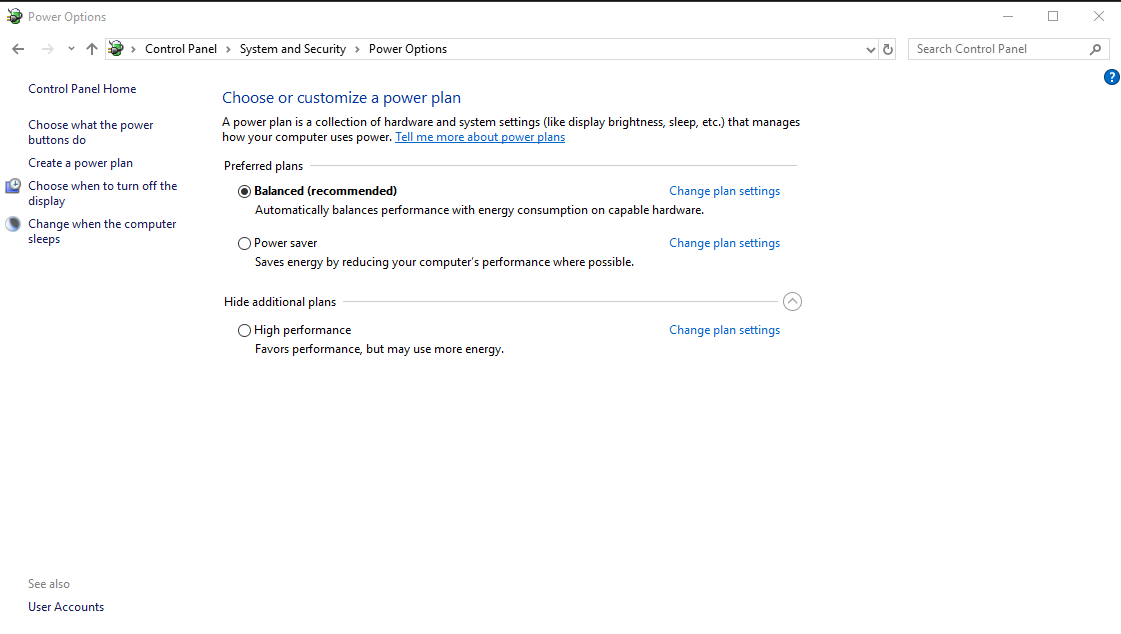Go to Control Panel breadcrumb

pos(181,49)
